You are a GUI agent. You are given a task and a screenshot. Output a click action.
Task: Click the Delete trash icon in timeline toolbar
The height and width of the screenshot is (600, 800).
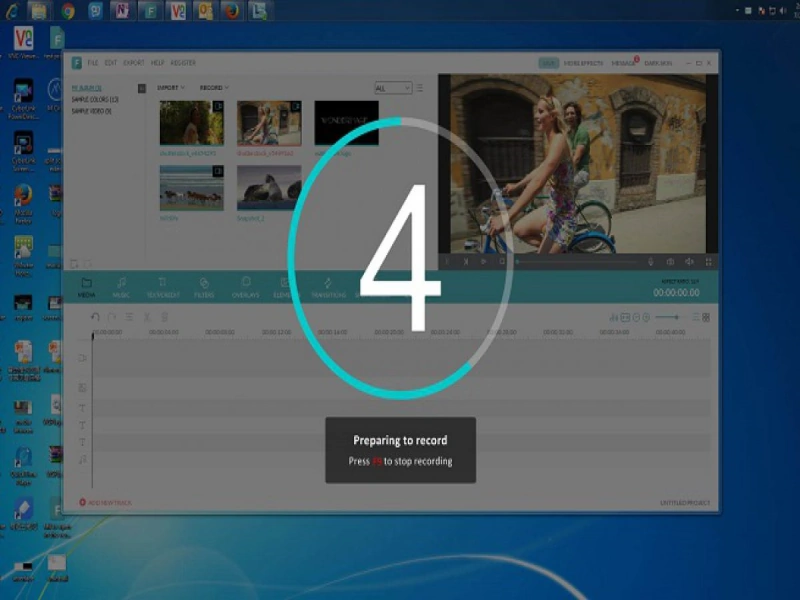click(164, 317)
